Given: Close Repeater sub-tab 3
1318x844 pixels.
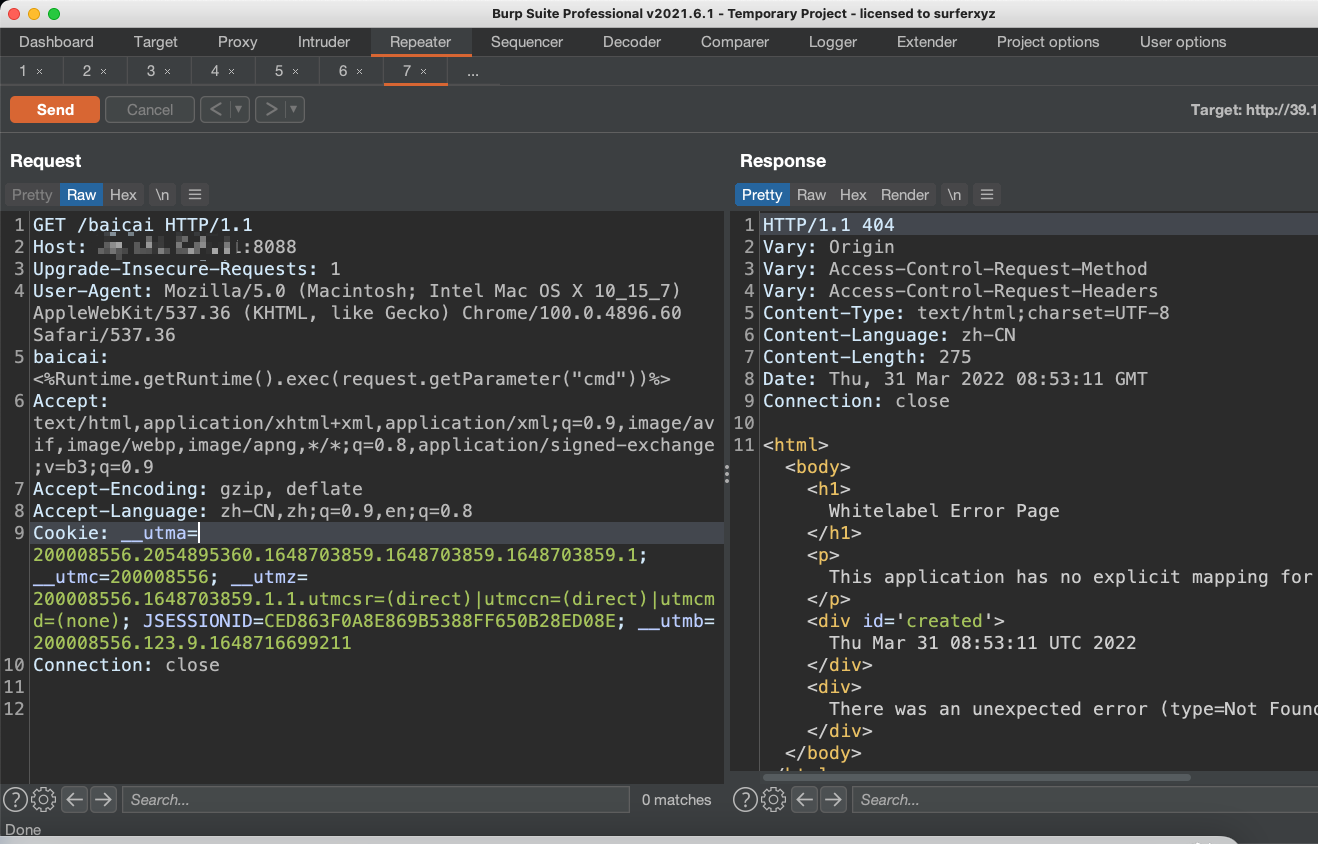Looking at the screenshot, I should pos(168,72).
